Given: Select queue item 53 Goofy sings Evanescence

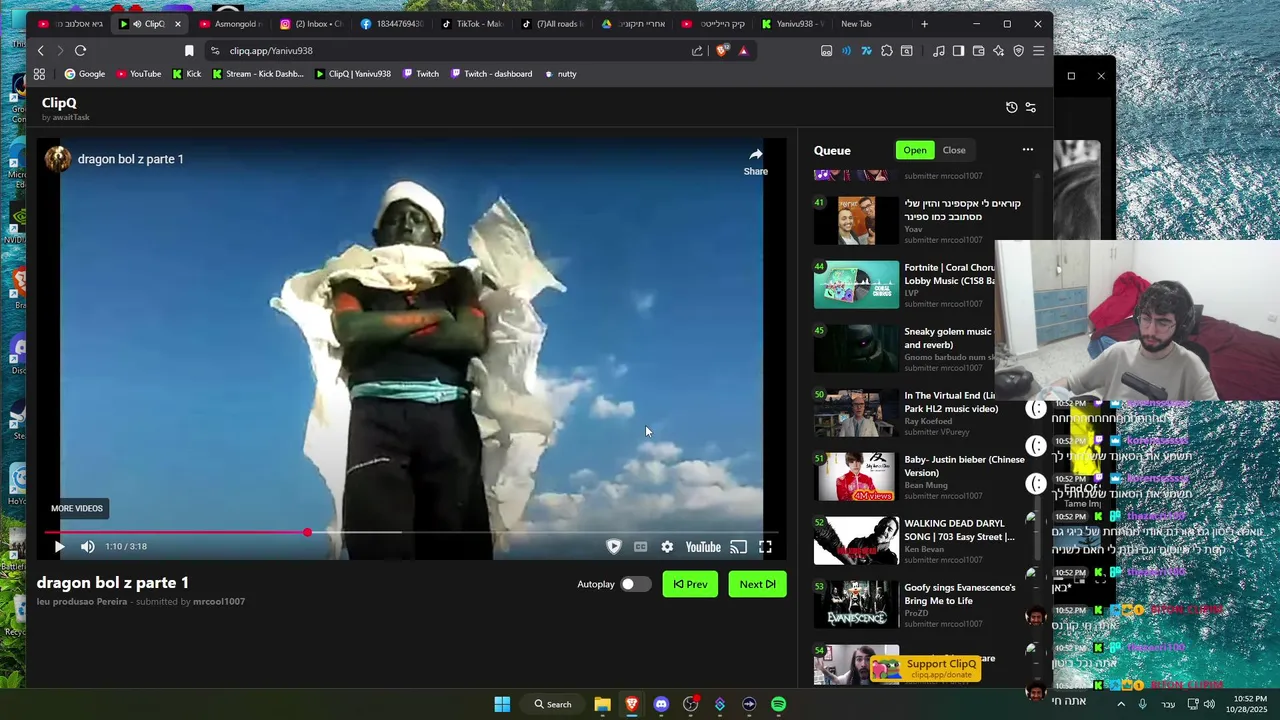Looking at the screenshot, I should pos(918,605).
